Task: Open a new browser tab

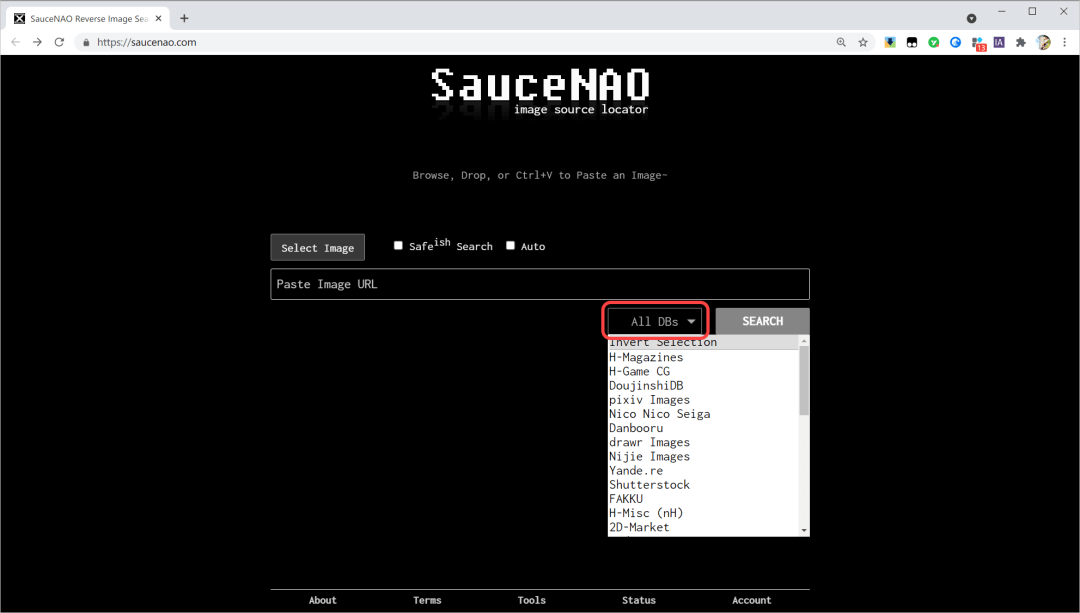Action: click(x=184, y=19)
